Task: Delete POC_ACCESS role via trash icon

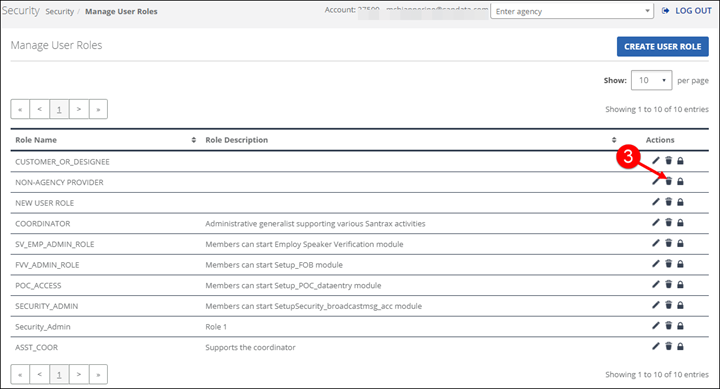Action: 669,284
